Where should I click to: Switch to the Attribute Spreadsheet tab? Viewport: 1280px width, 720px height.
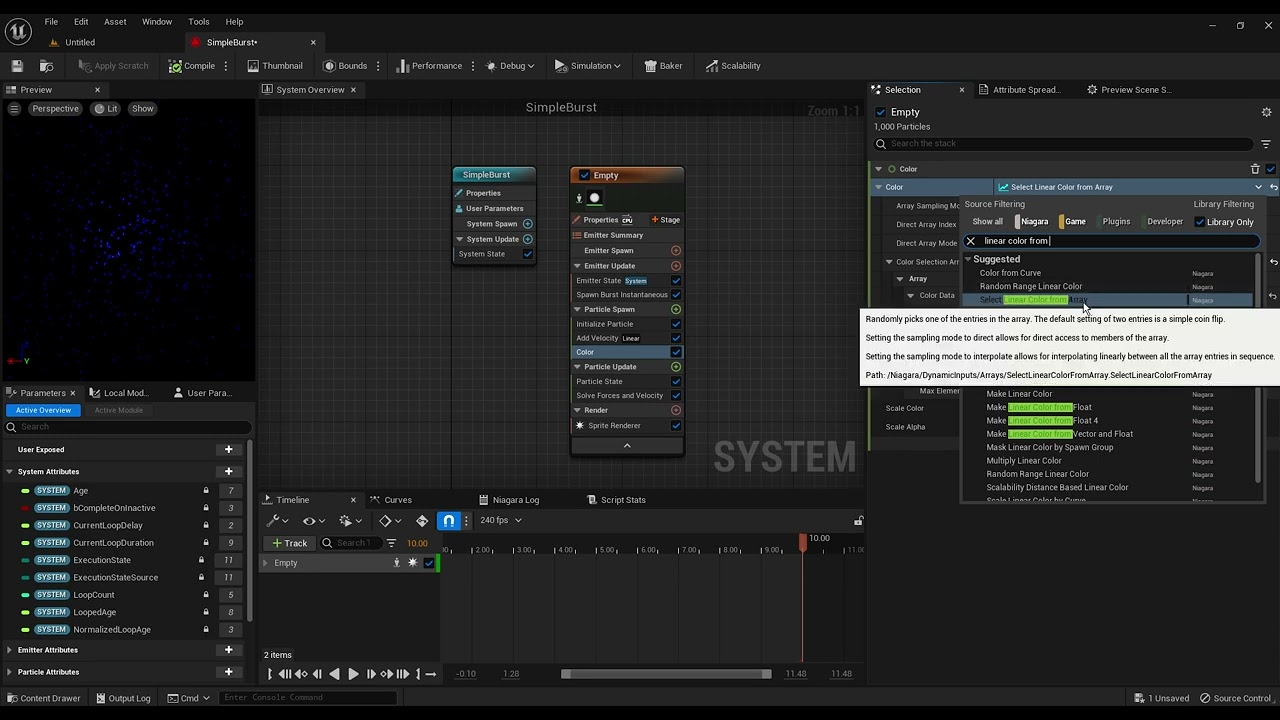click(x=1026, y=90)
